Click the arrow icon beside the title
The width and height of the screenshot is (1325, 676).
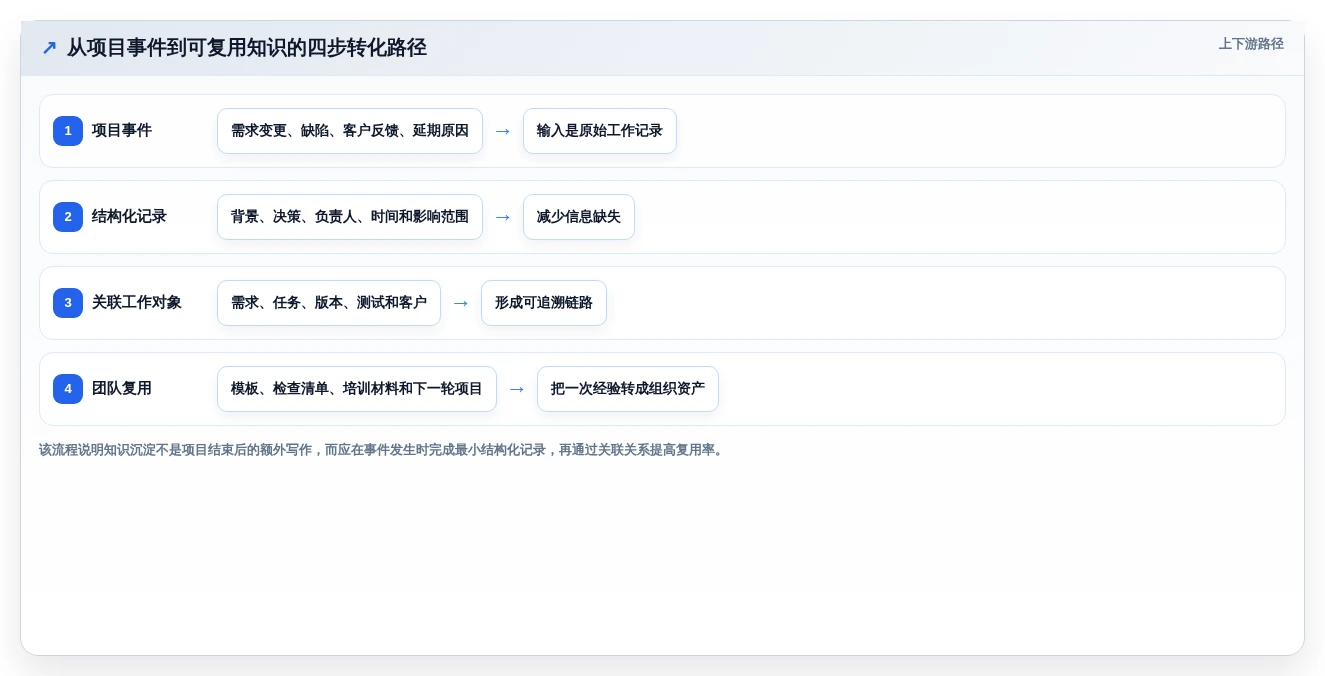49,48
